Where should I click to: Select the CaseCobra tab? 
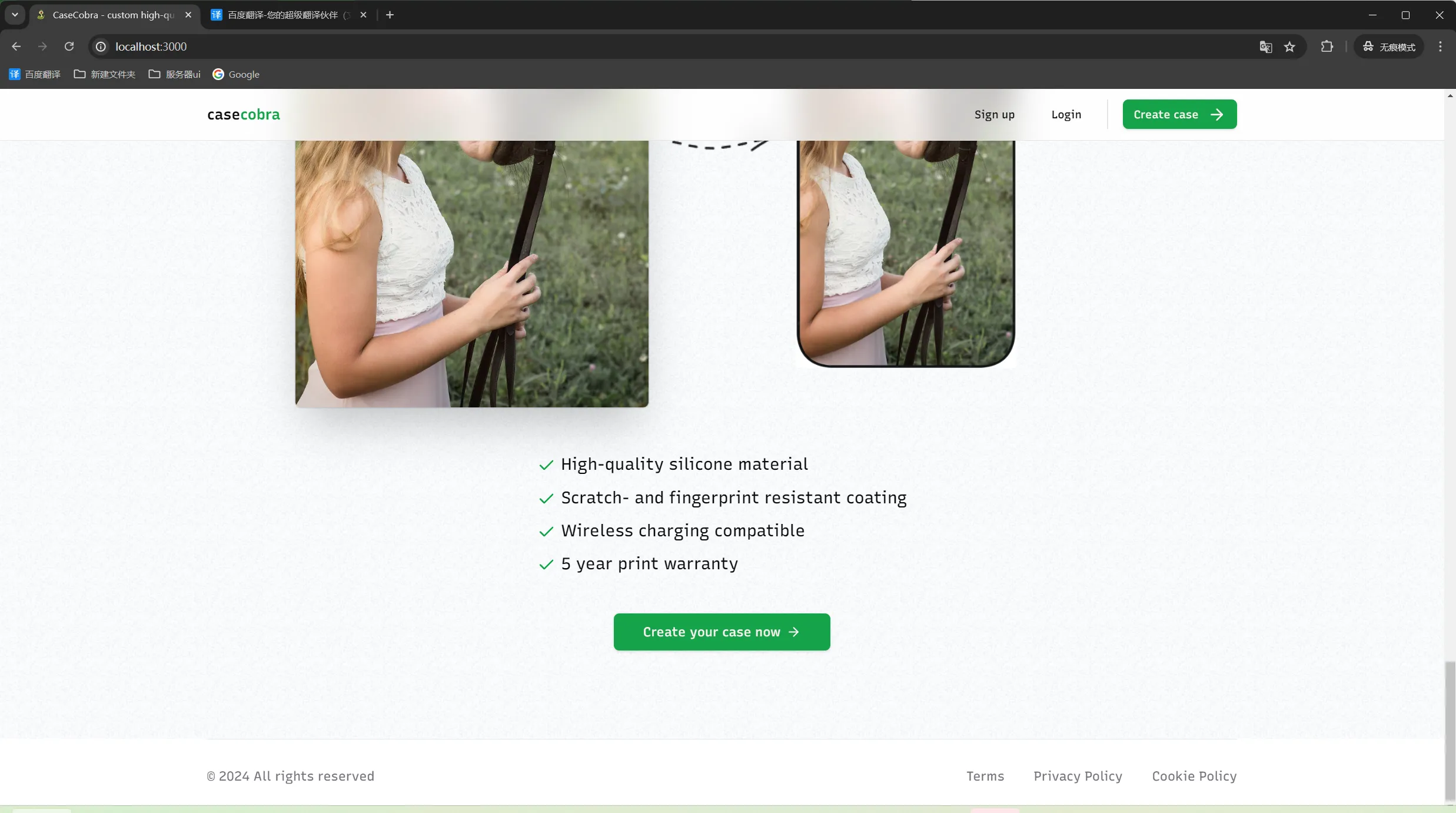click(x=113, y=15)
